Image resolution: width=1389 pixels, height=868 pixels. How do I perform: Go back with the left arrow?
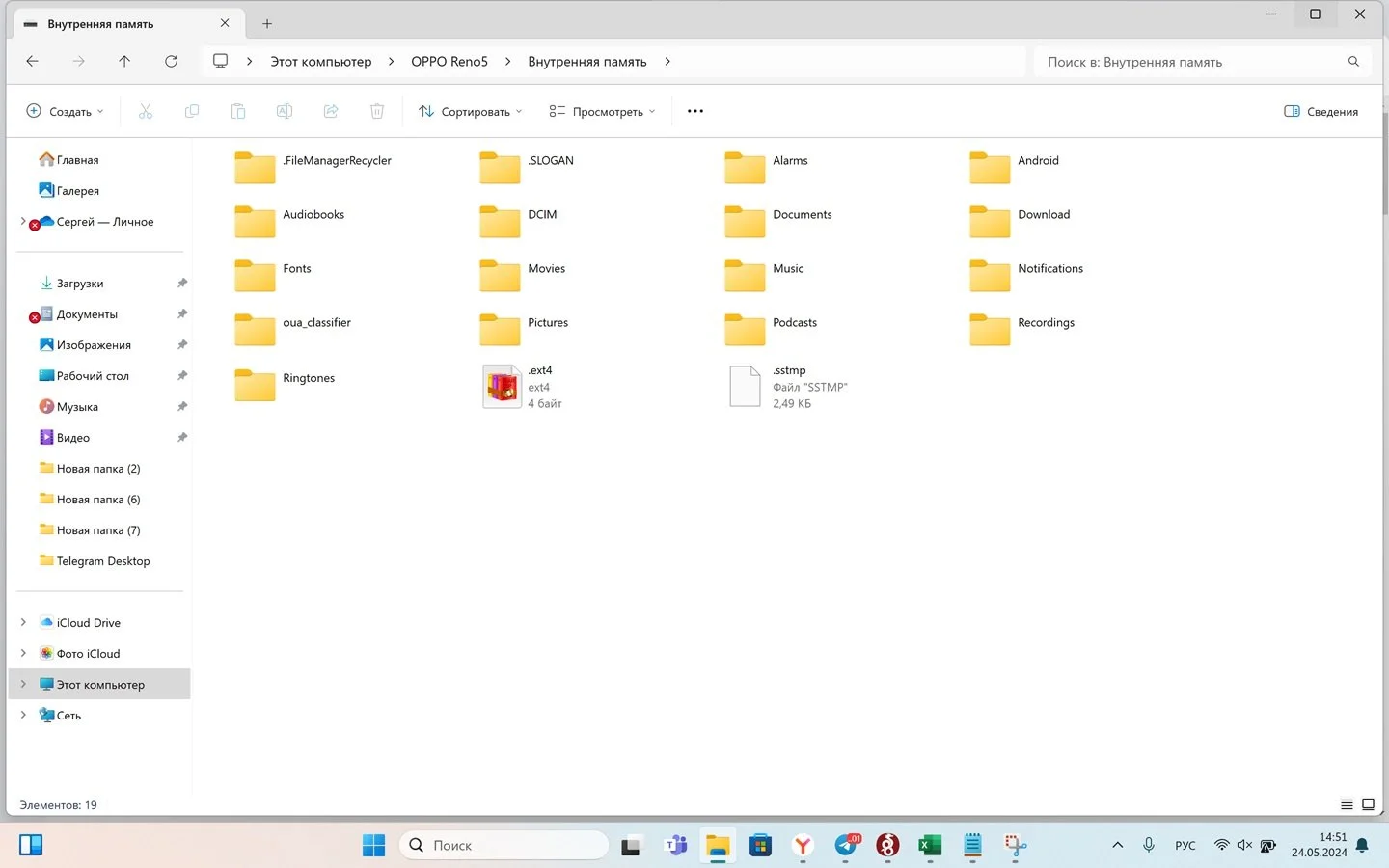point(32,61)
